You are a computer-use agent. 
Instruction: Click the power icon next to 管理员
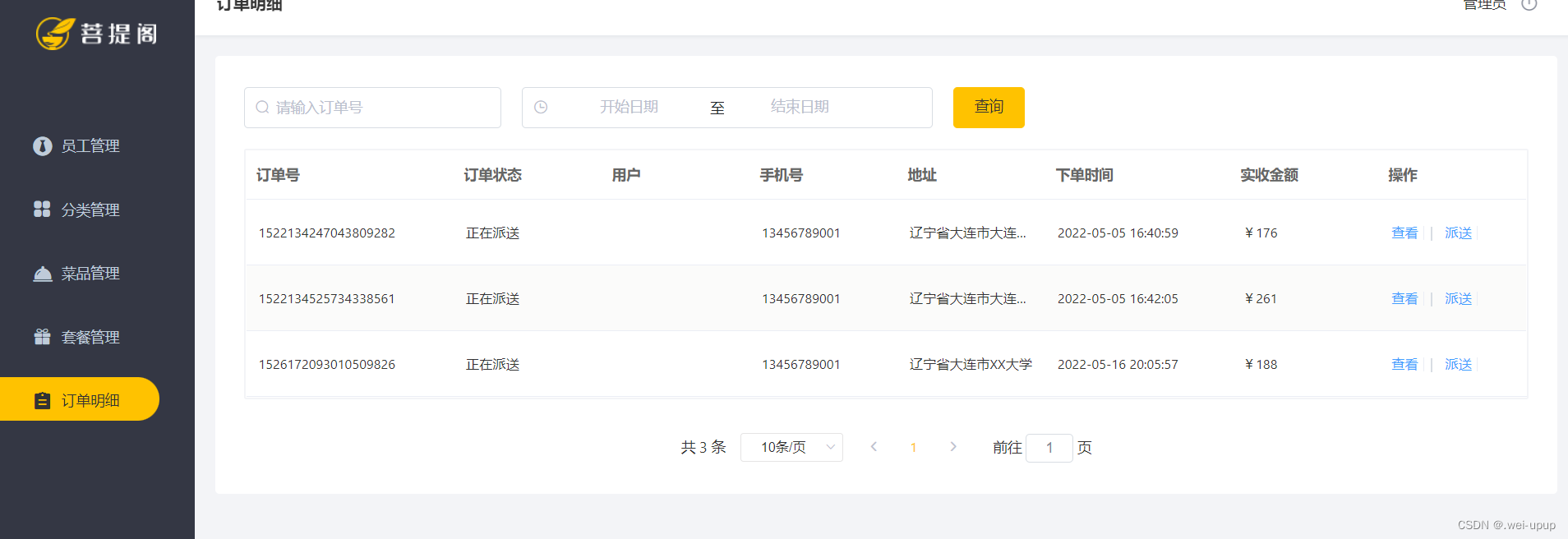1529,4
